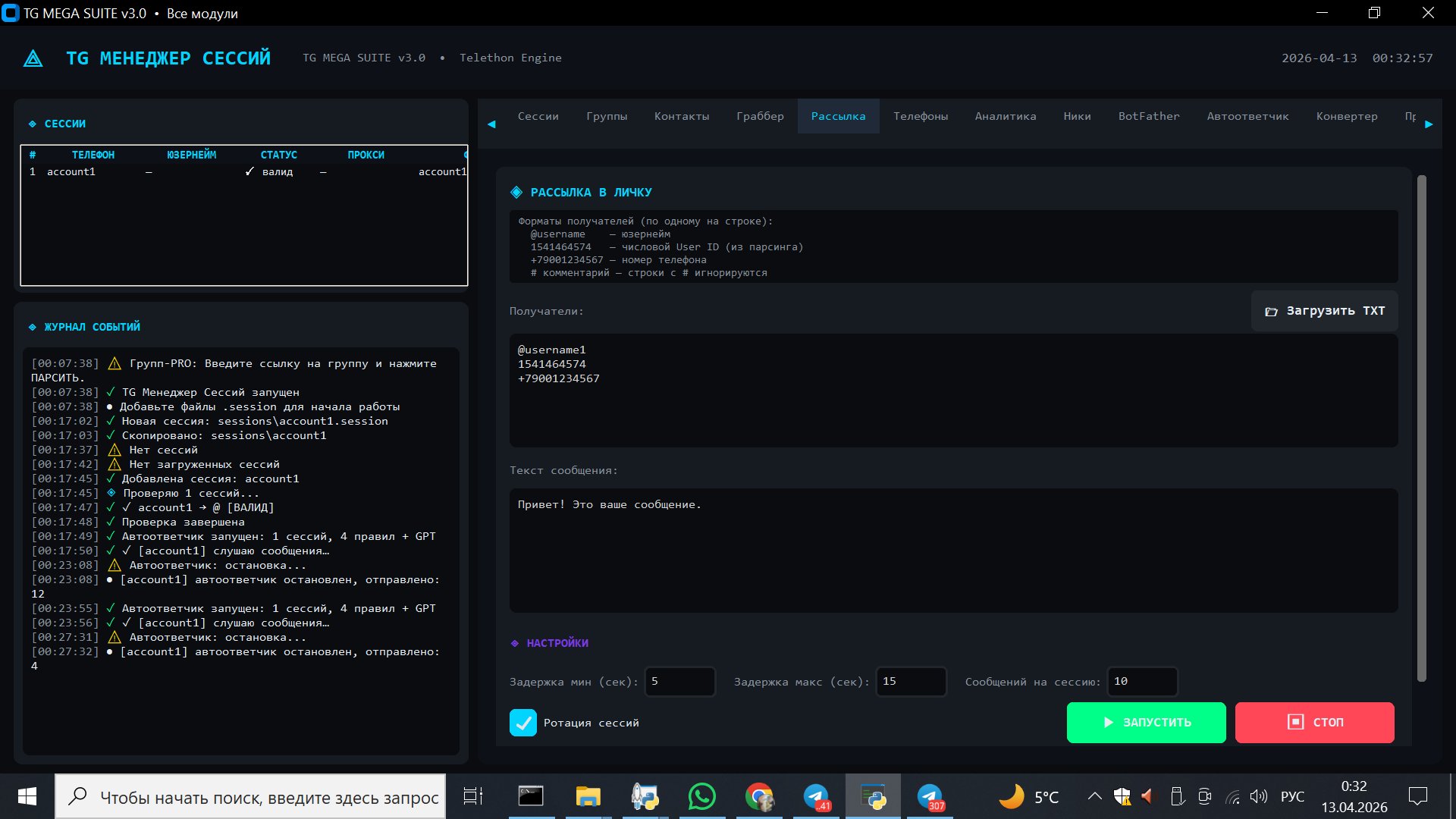Open WhatsApp from the taskbar
Viewport: 1456px width, 819px height.
(701, 796)
